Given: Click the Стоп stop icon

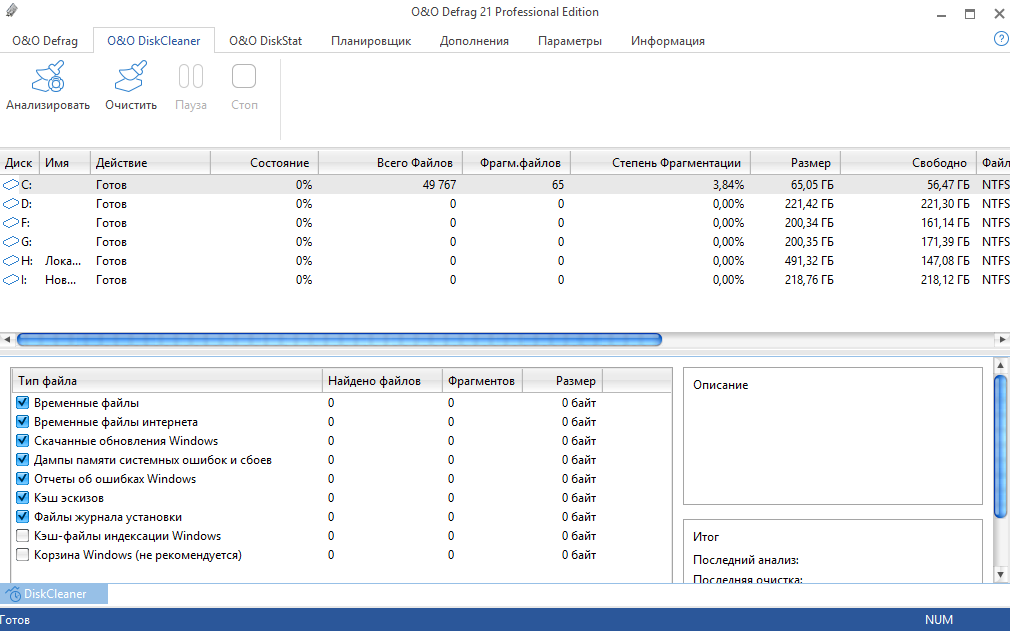Looking at the screenshot, I should coord(244,77).
